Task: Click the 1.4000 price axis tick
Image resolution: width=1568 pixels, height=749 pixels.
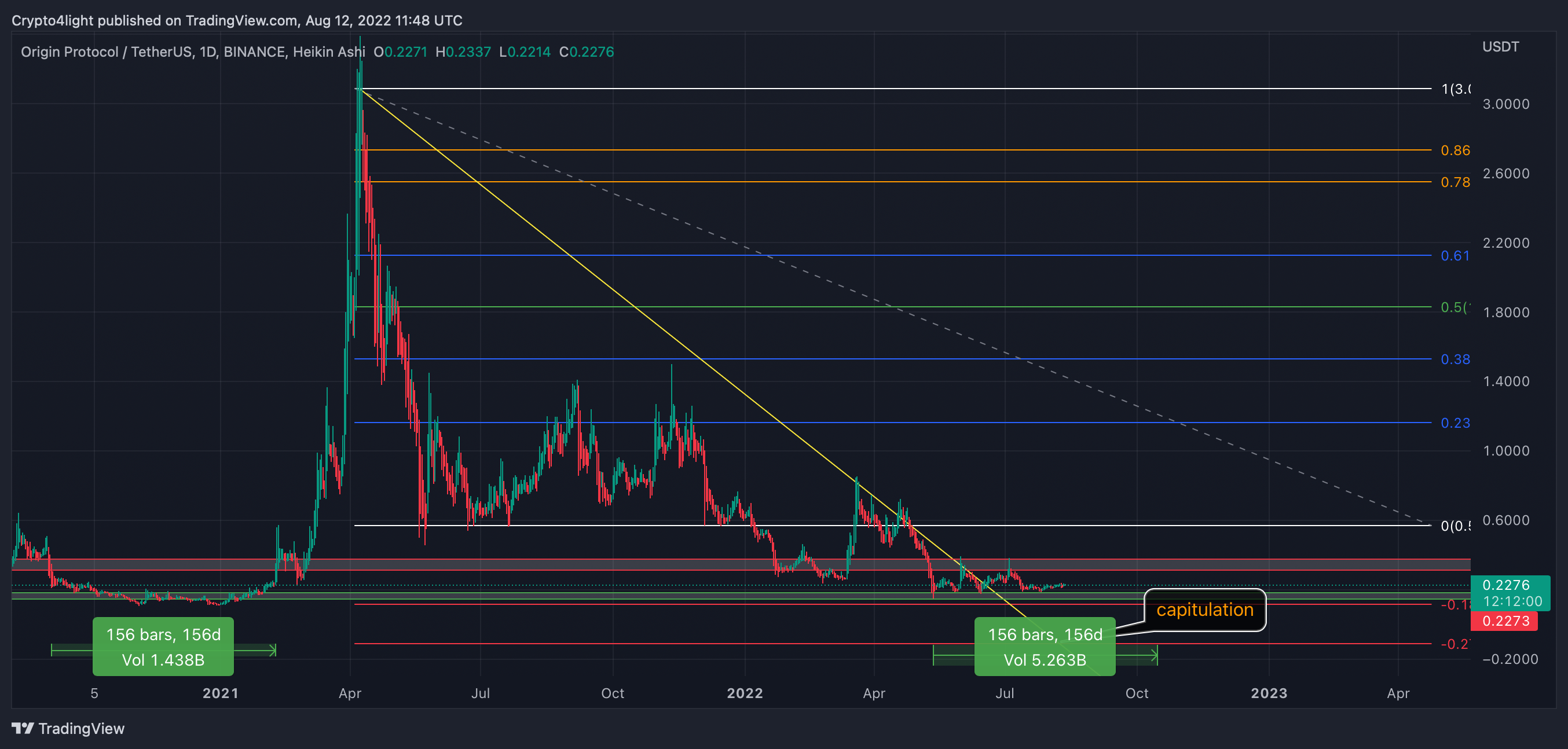Action: tap(1506, 381)
